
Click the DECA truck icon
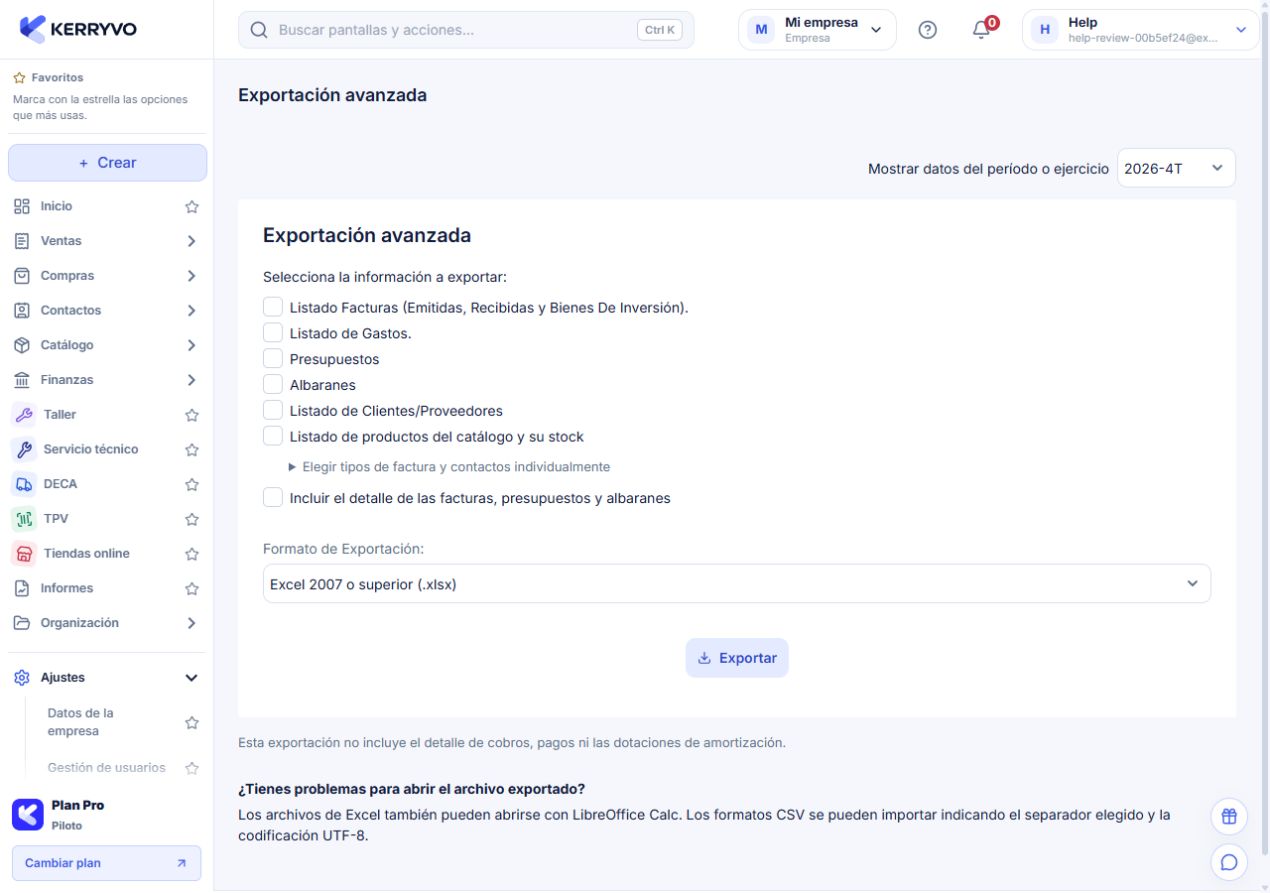[23, 484]
